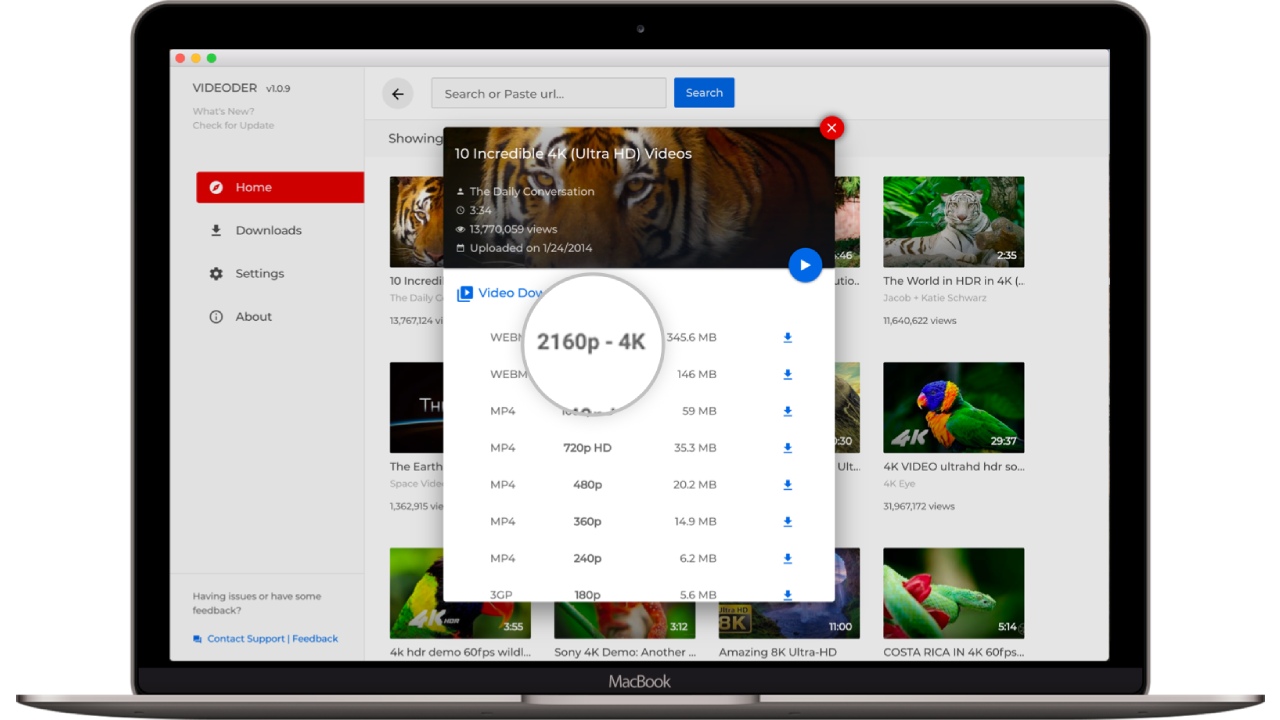
Task: Open the colorful parrot 29:37 thumbnail
Action: (953, 407)
